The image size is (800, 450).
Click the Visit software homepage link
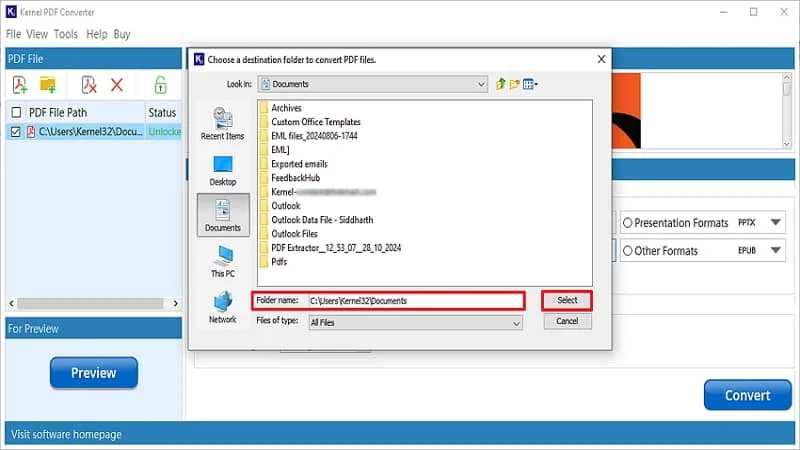(66, 434)
